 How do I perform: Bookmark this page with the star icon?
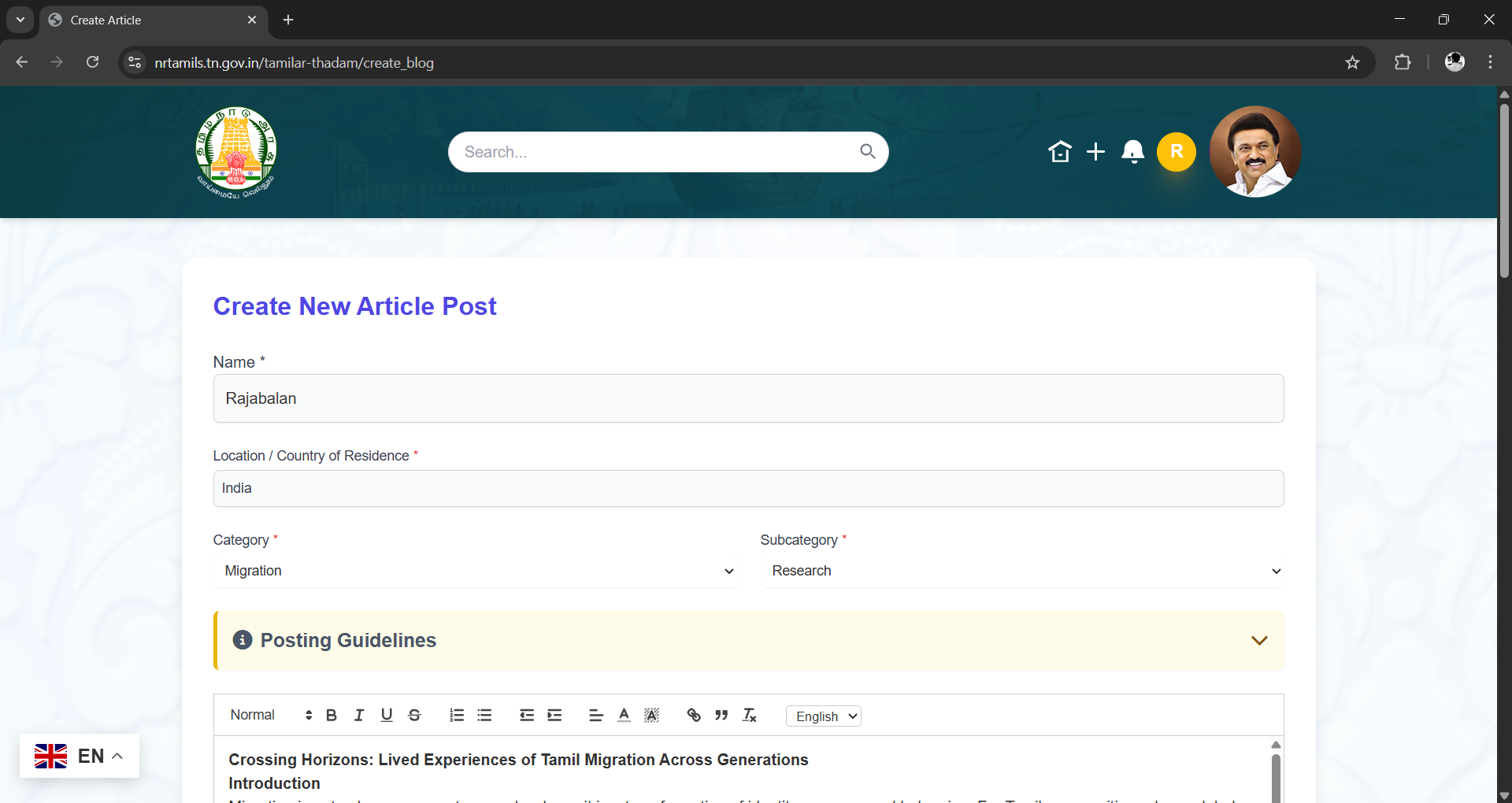click(1353, 62)
